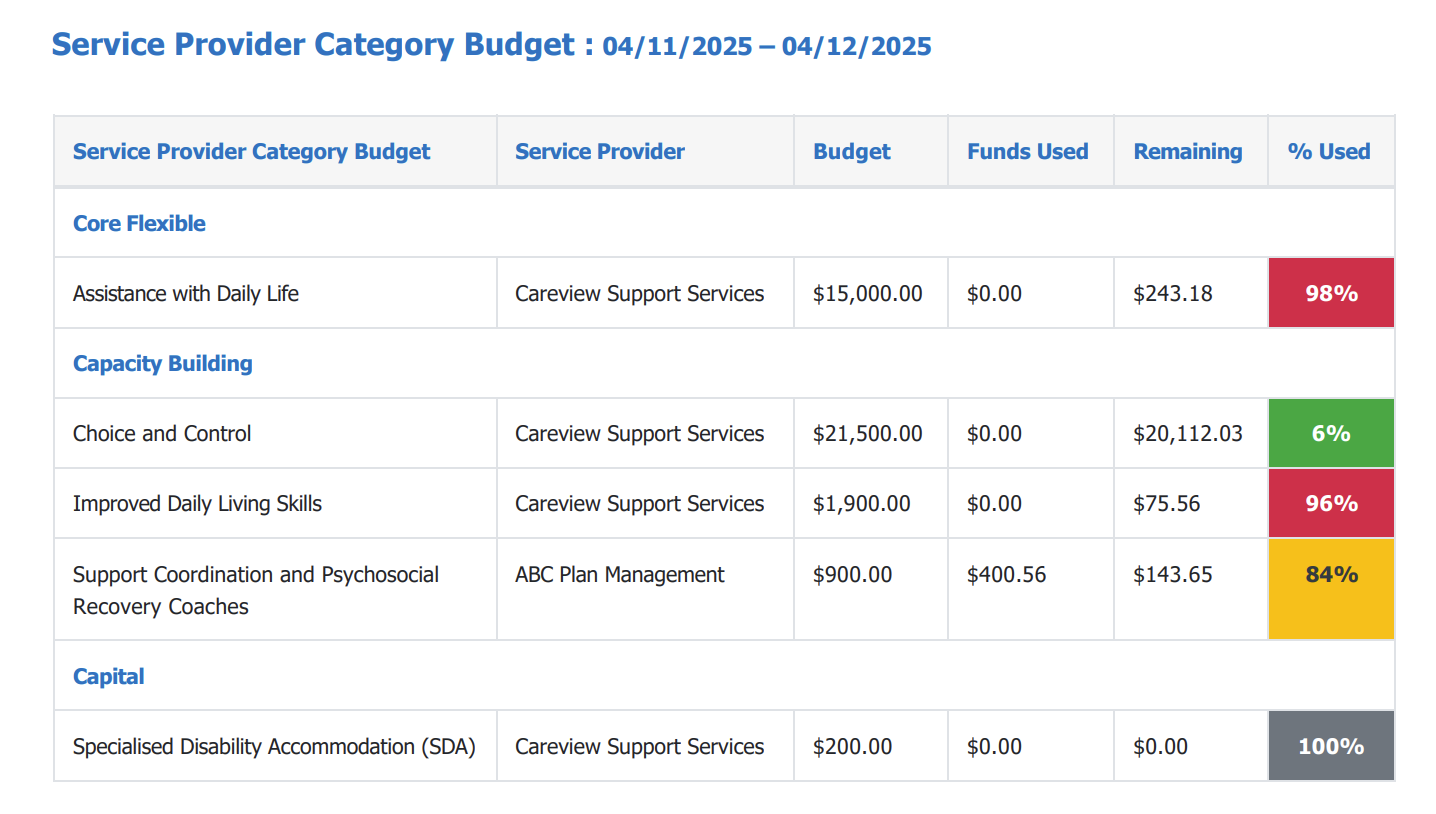
Task: Click the % Used column header
Action: point(1329,152)
